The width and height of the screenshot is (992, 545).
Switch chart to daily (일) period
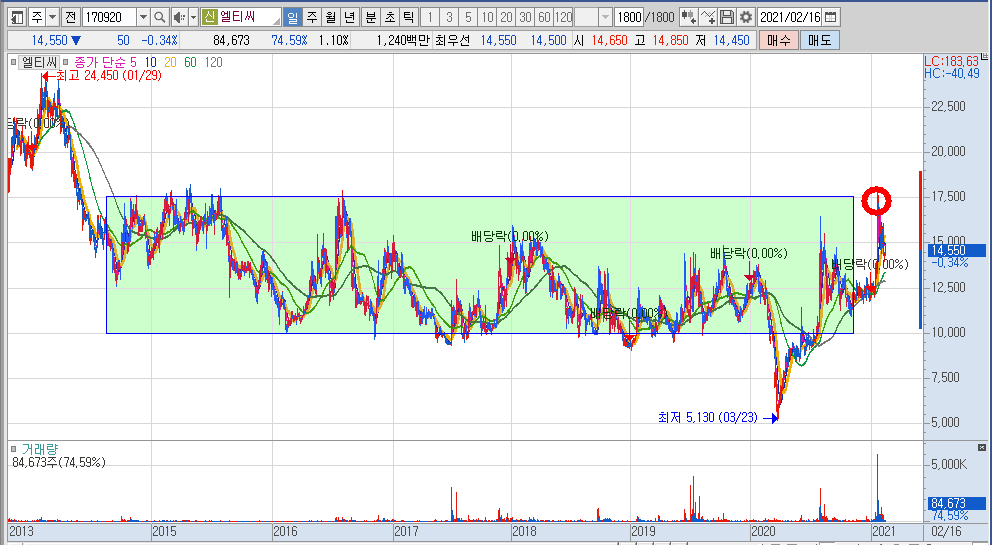pos(291,17)
